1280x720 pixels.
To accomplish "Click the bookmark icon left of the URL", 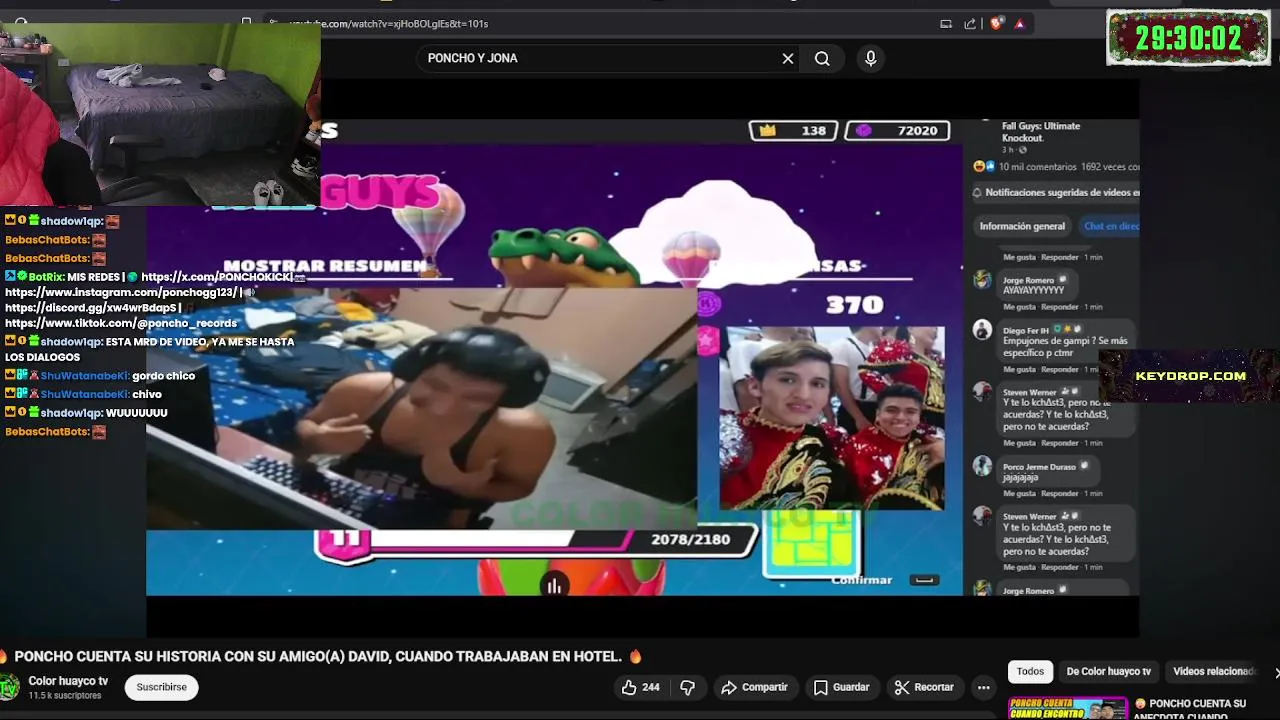I will 246,22.
